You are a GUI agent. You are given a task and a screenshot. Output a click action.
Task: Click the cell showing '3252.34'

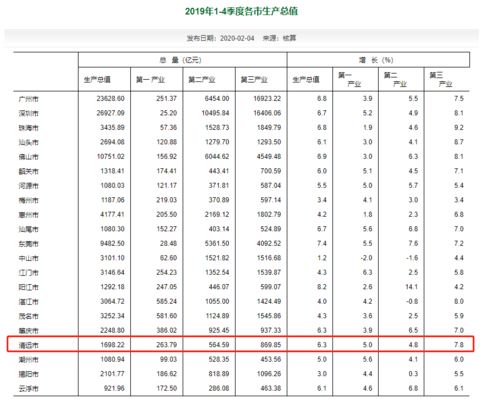click(112, 316)
